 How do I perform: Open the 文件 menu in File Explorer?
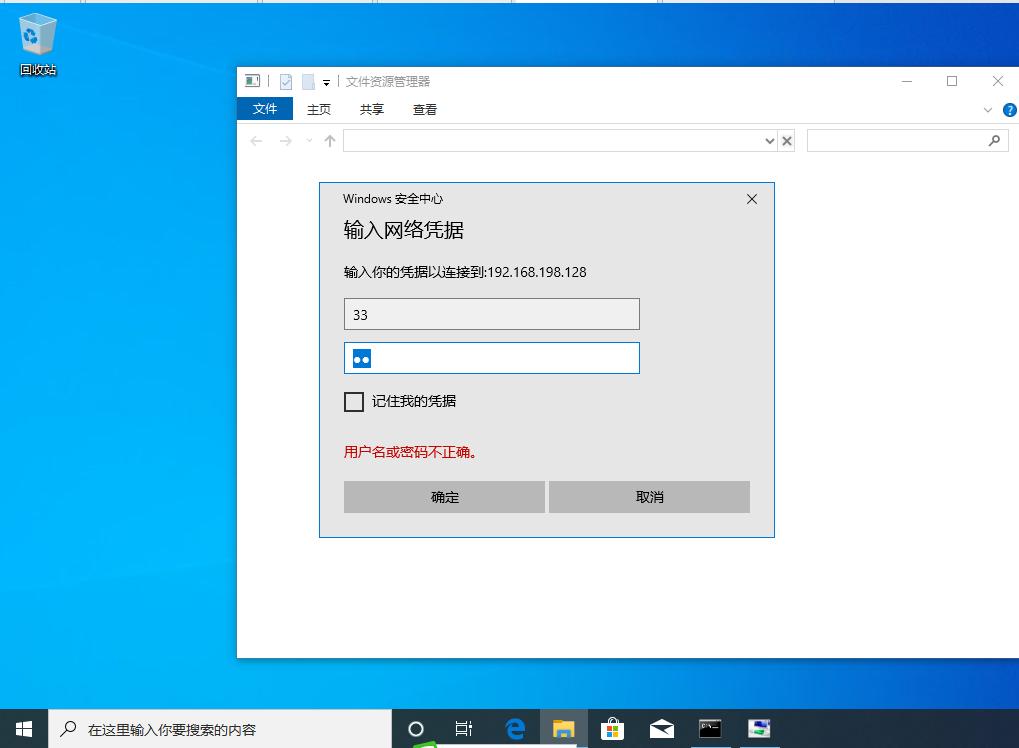click(x=264, y=108)
